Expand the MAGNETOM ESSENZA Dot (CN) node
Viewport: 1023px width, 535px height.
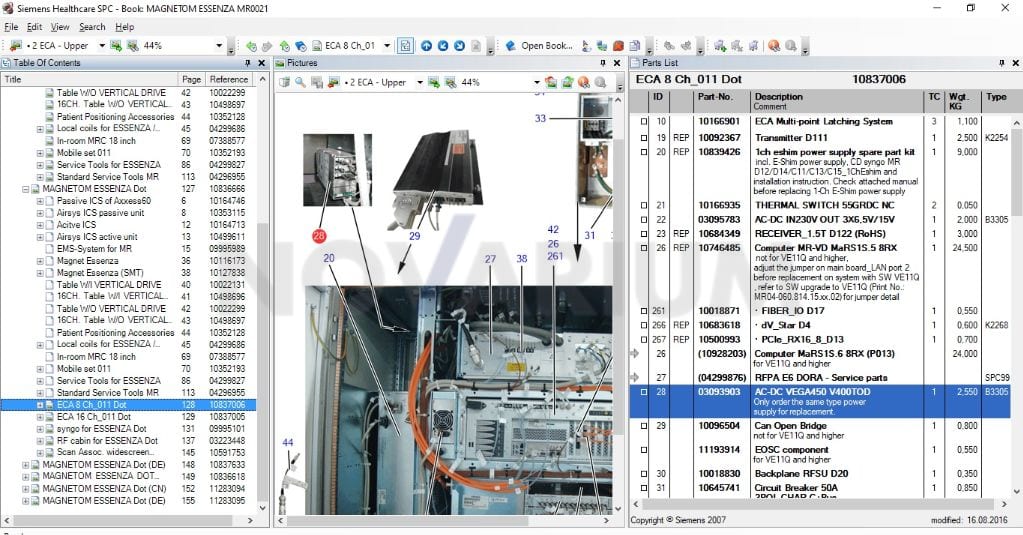25,489
